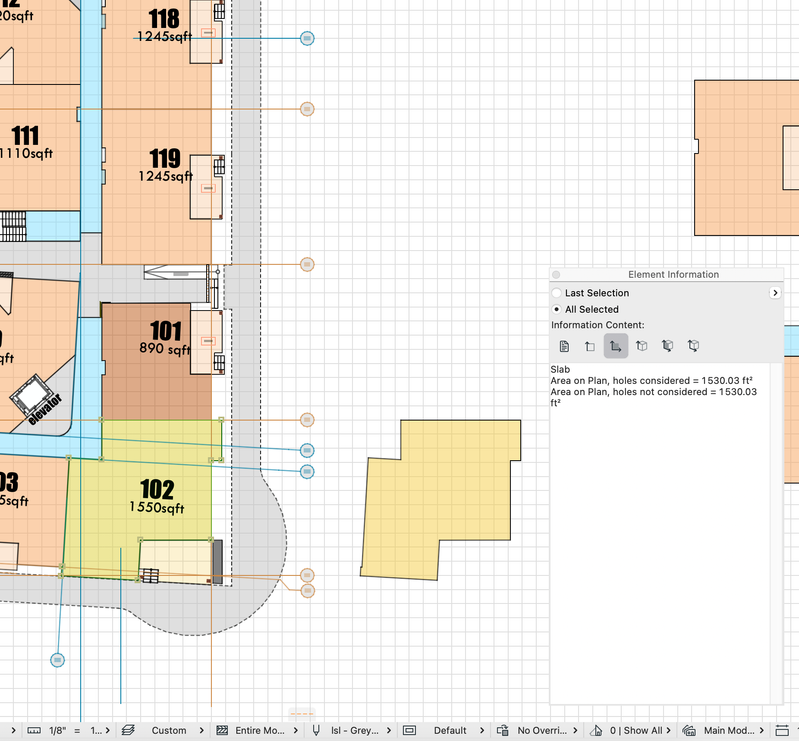Click the highlighted area-on-plan information icon

(616, 346)
